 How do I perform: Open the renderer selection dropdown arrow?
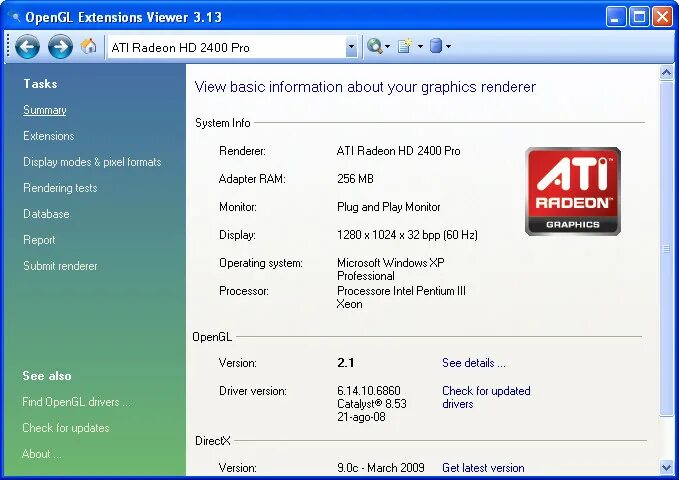(x=352, y=47)
